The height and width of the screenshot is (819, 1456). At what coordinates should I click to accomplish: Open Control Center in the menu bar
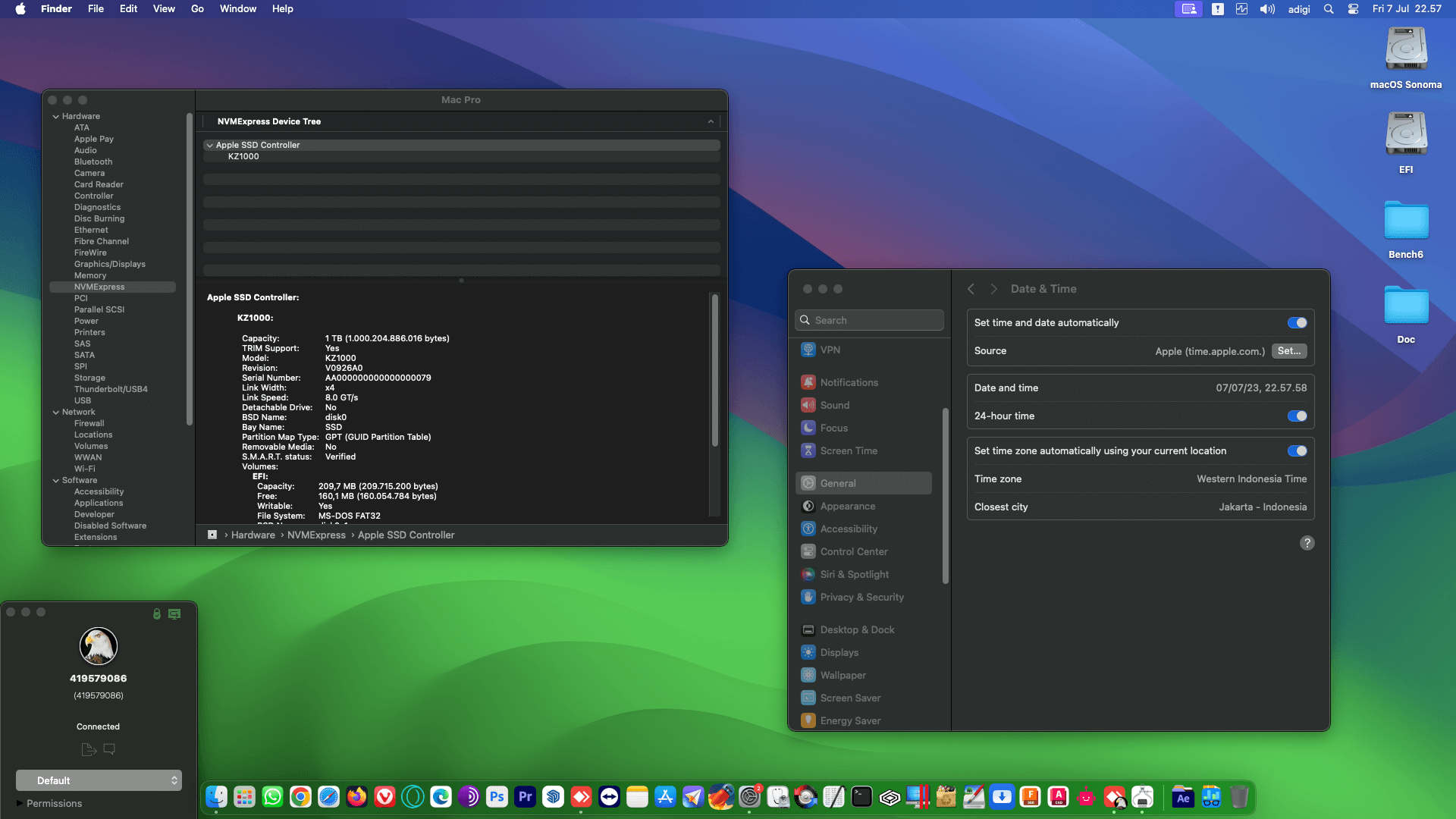(1353, 9)
